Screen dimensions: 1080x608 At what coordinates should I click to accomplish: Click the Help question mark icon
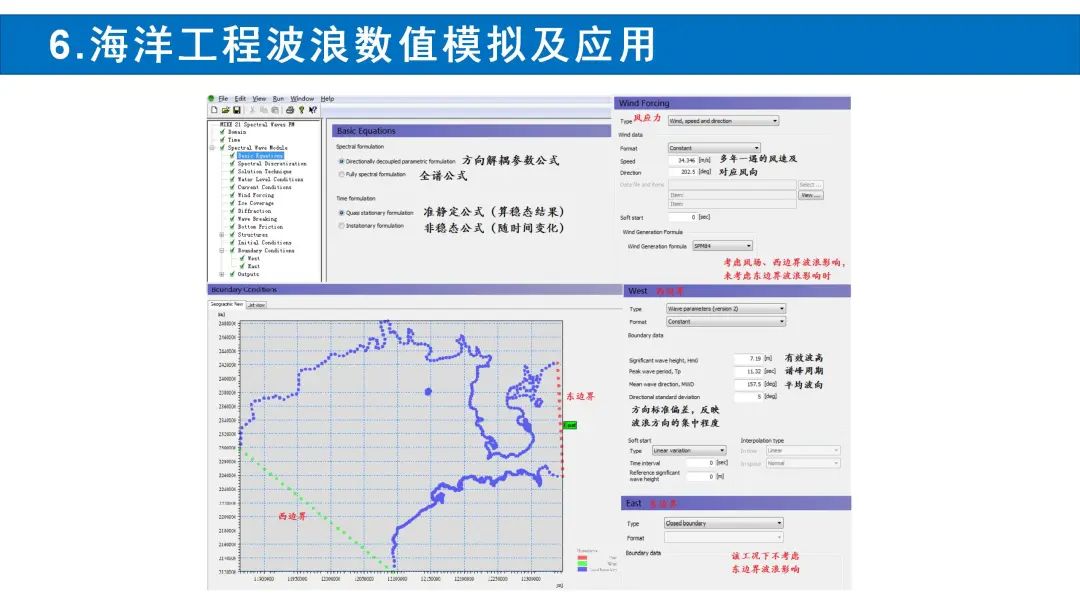click(x=299, y=110)
